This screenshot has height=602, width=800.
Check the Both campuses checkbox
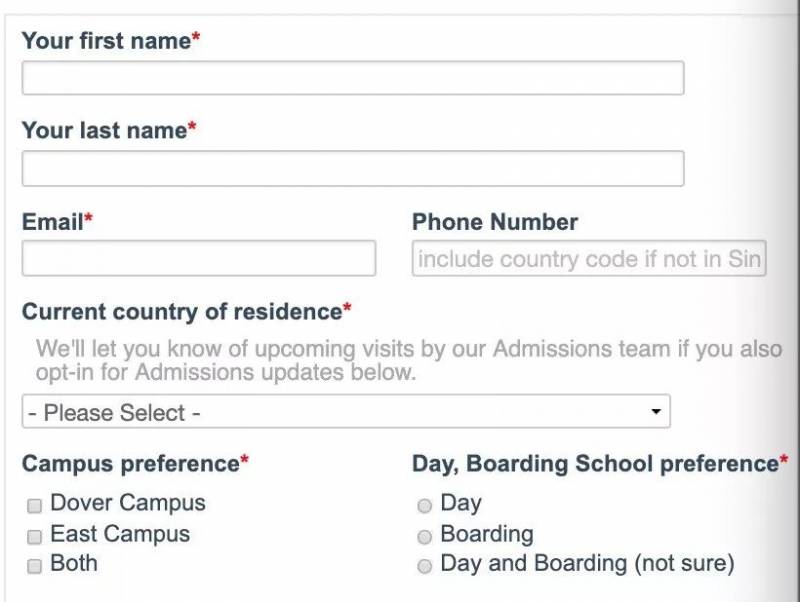click(35, 566)
